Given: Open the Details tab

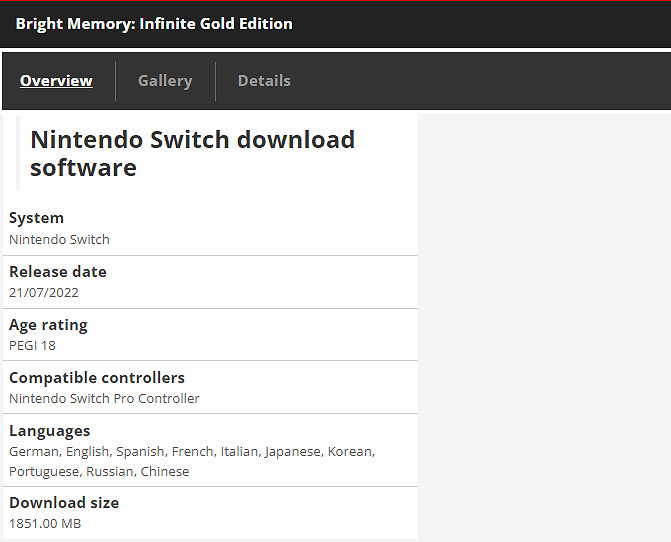Looking at the screenshot, I should (x=264, y=81).
